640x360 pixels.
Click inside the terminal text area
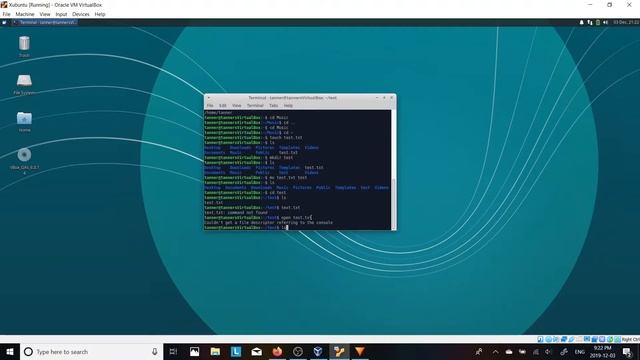(x=298, y=169)
